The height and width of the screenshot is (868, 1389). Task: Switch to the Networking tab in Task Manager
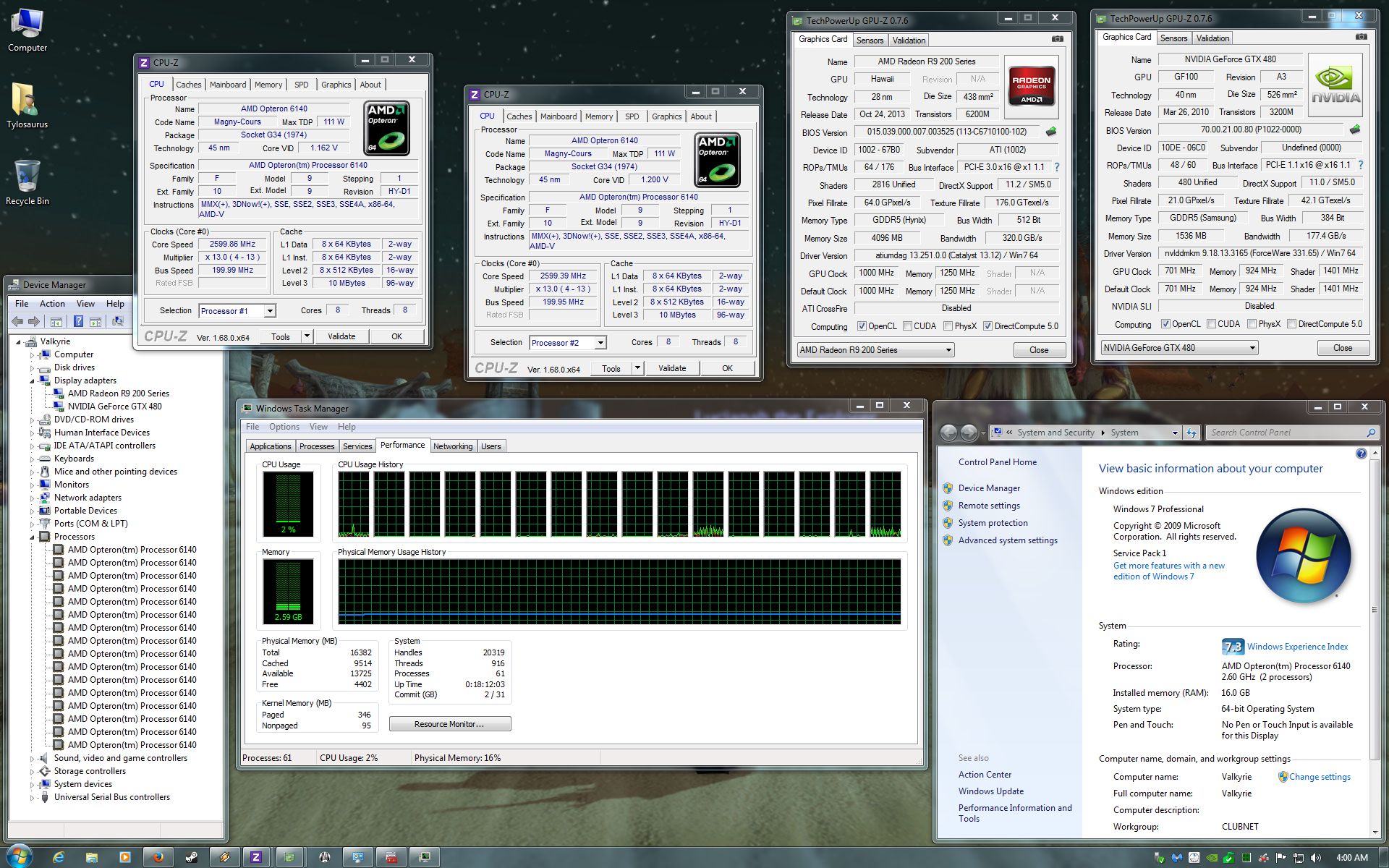click(x=452, y=446)
